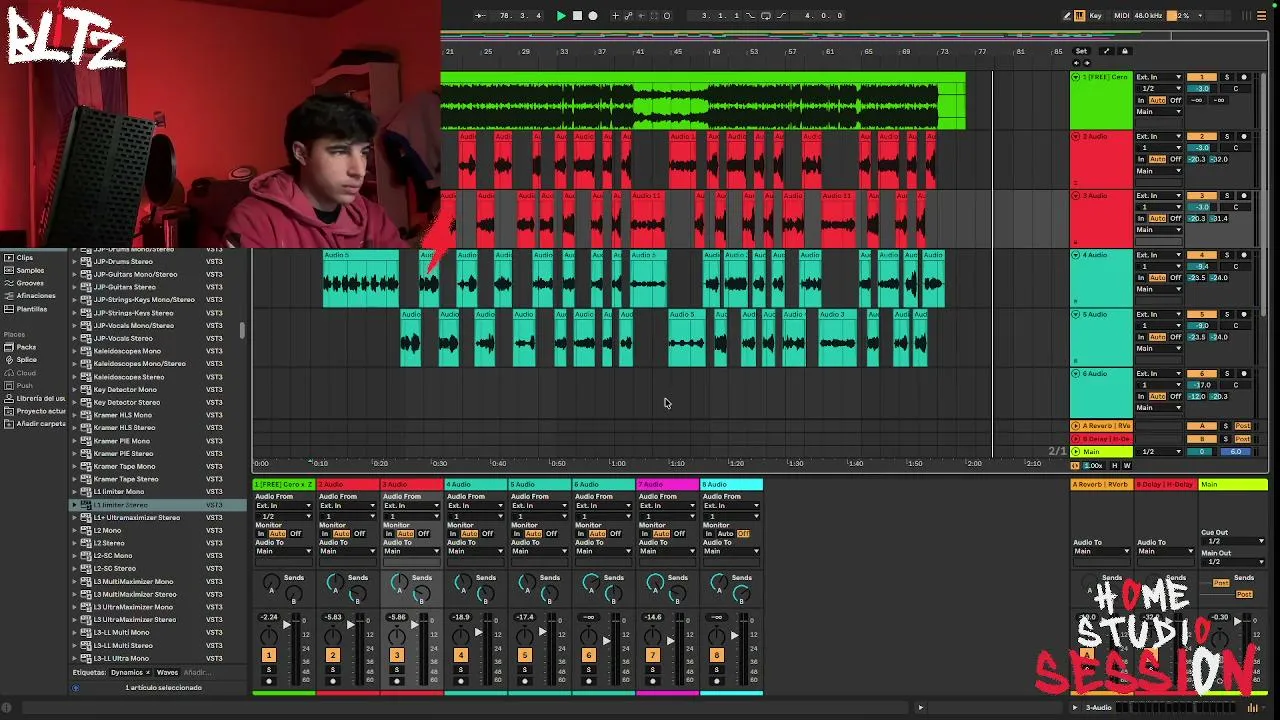Toggle the computer MIDI keyboard icon
The image size is (1280, 720).
pyautogui.click(x=1080, y=16)
